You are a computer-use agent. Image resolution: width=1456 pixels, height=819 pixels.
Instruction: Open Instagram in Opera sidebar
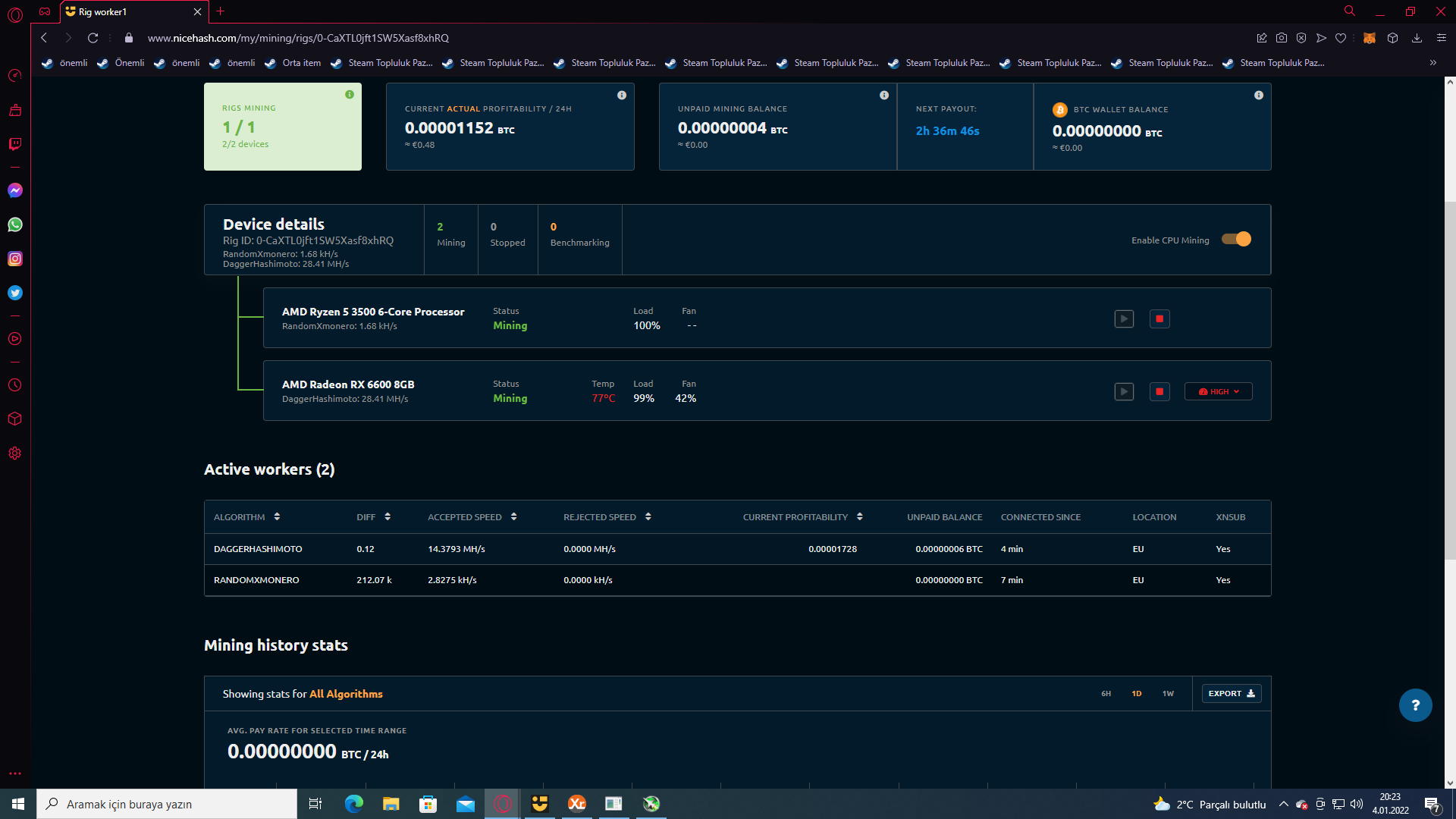(15, 259)
